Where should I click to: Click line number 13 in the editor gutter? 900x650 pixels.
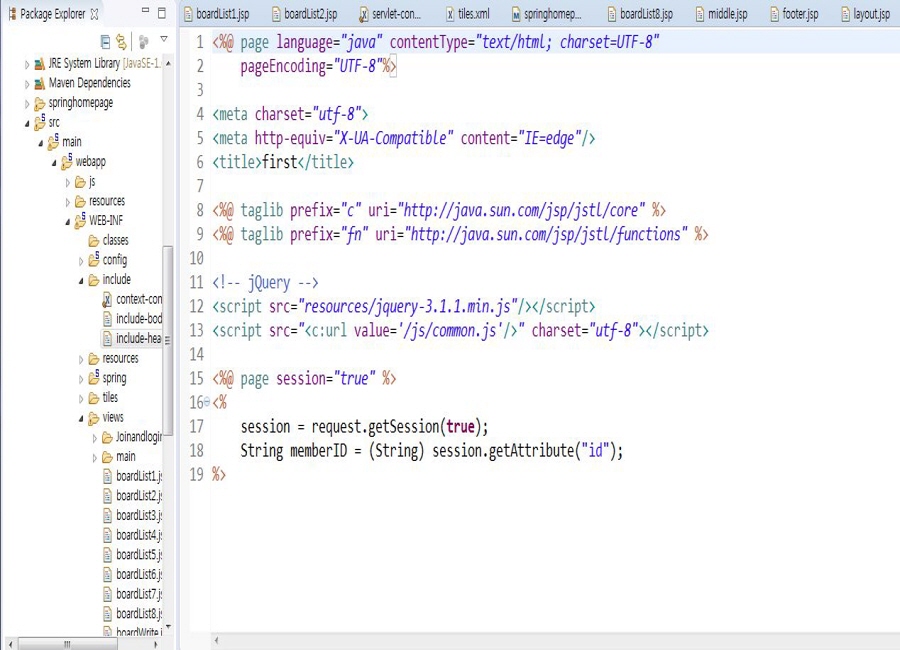[x=196, y=330]
